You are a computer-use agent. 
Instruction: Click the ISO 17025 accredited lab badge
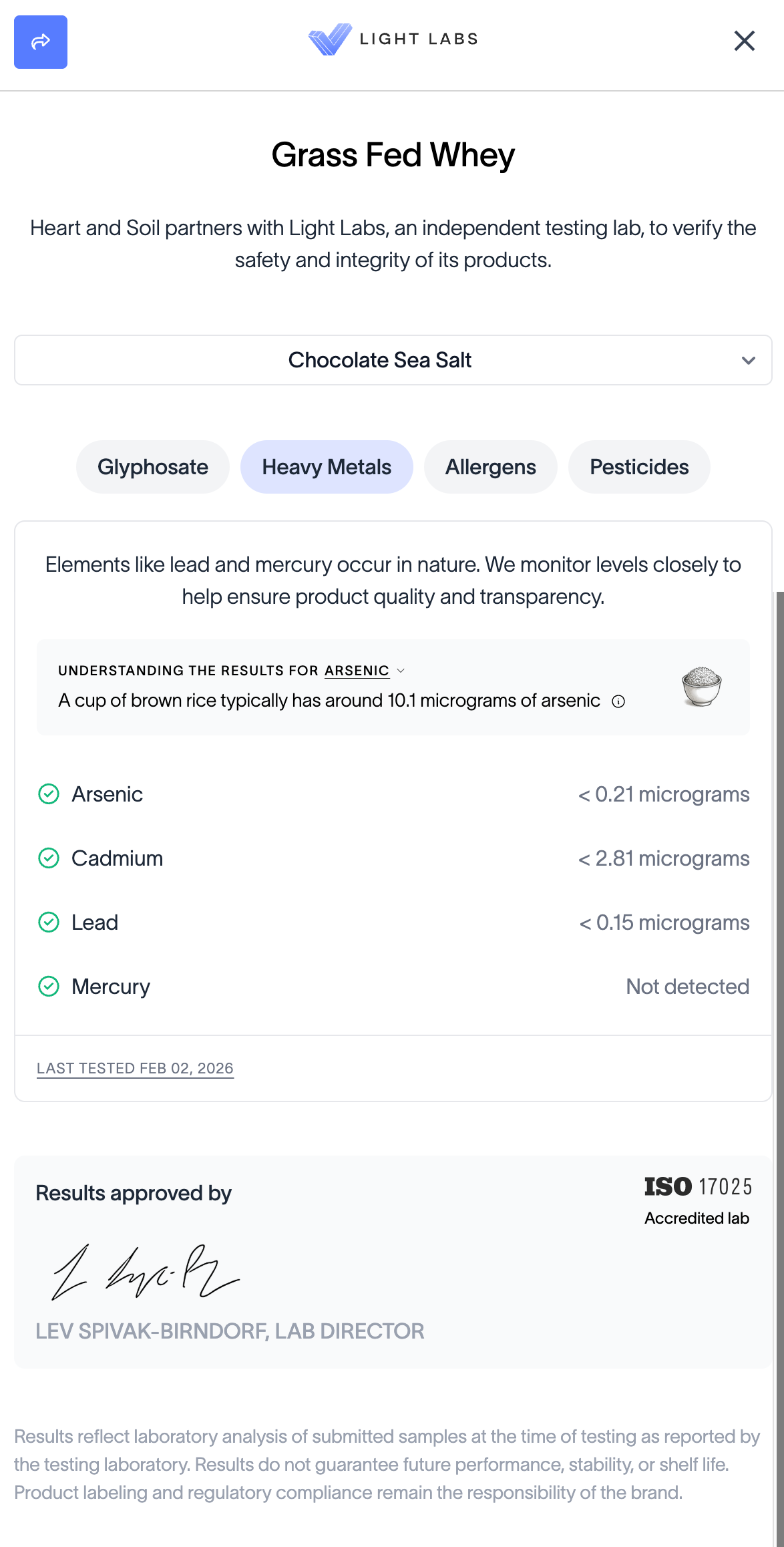tap(697, 1200)
